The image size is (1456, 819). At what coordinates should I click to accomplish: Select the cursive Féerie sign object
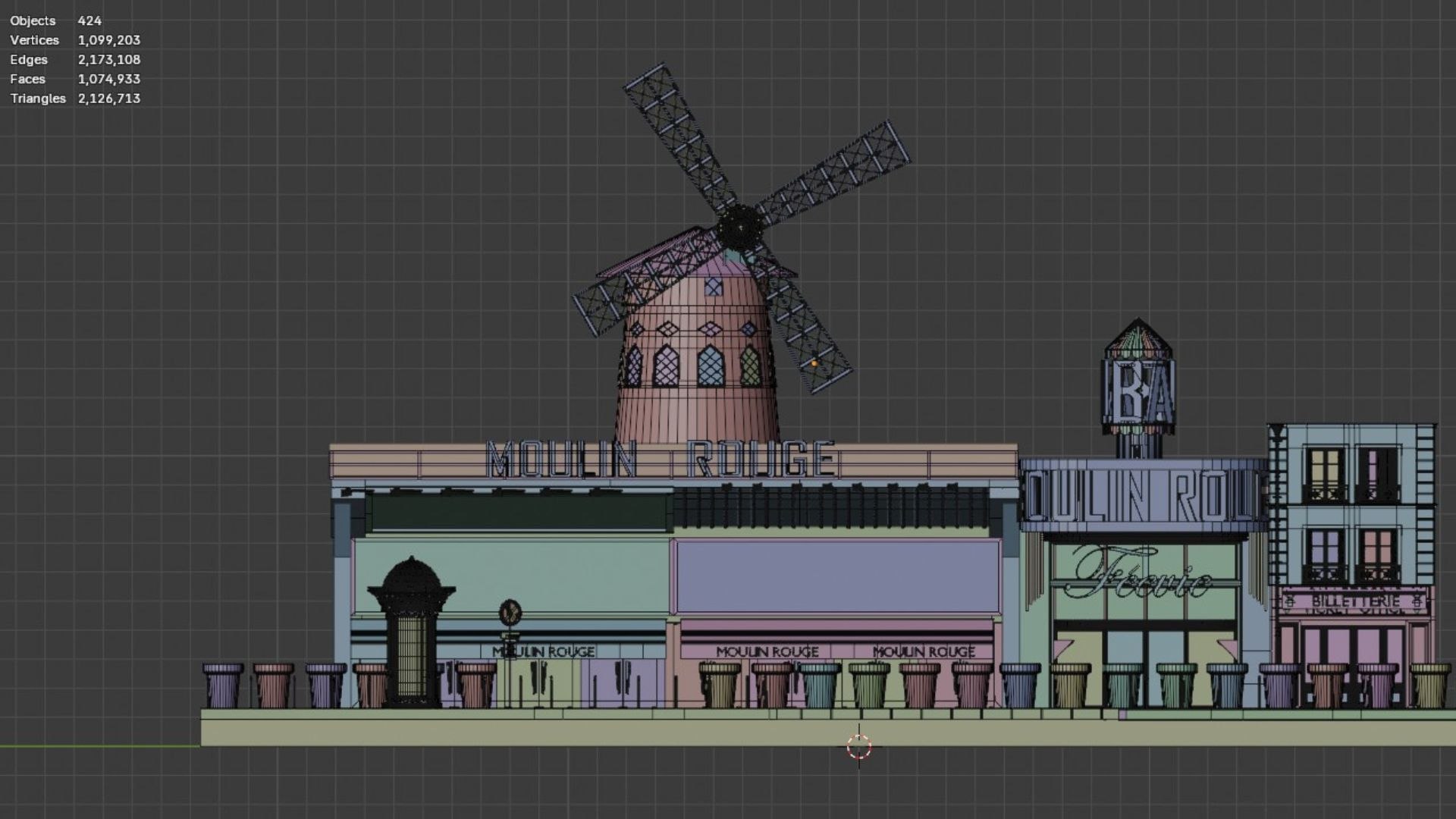click(x=1141, y=574)
